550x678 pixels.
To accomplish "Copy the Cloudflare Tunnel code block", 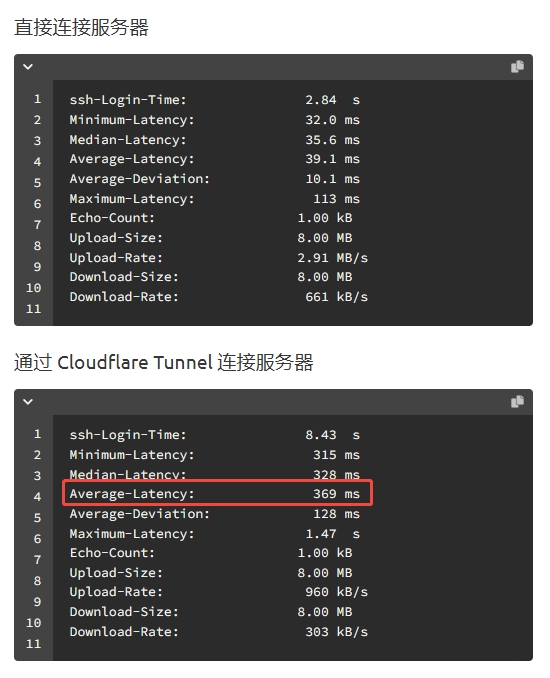I will [x=517, y=402].
